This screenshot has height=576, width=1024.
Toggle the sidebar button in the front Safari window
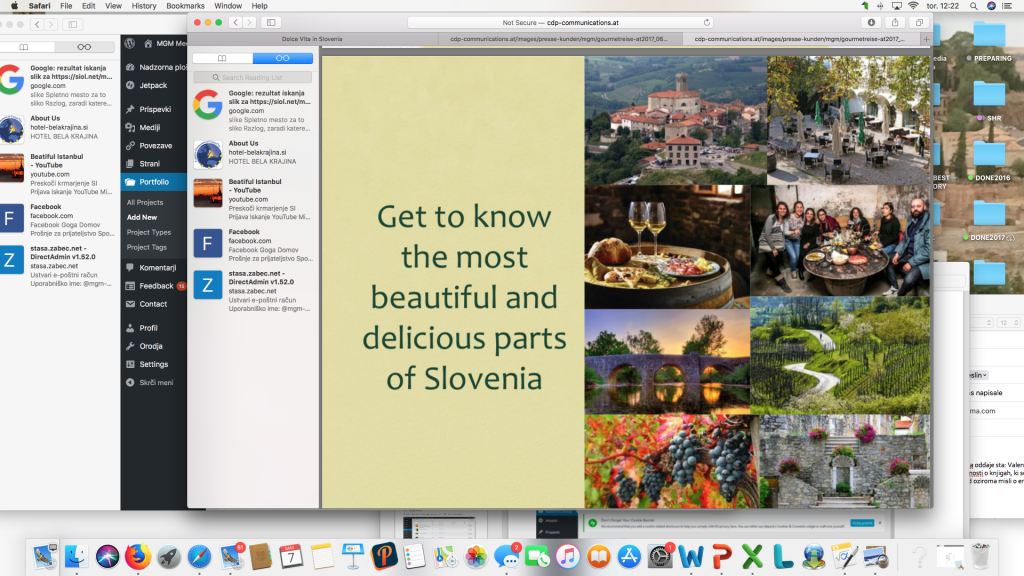point(271,22)
